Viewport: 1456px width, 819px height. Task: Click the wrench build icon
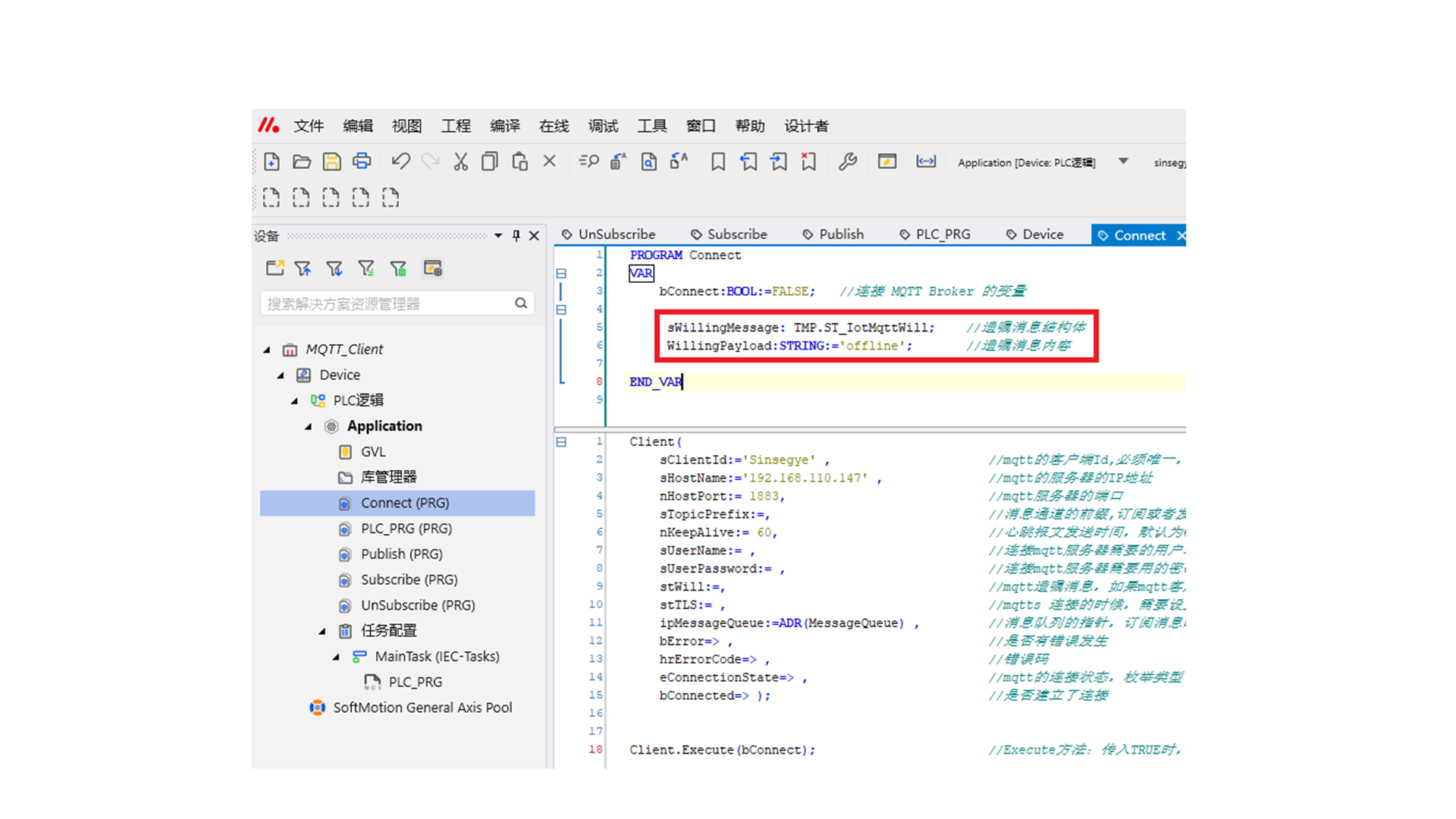(x=848, y=162)
